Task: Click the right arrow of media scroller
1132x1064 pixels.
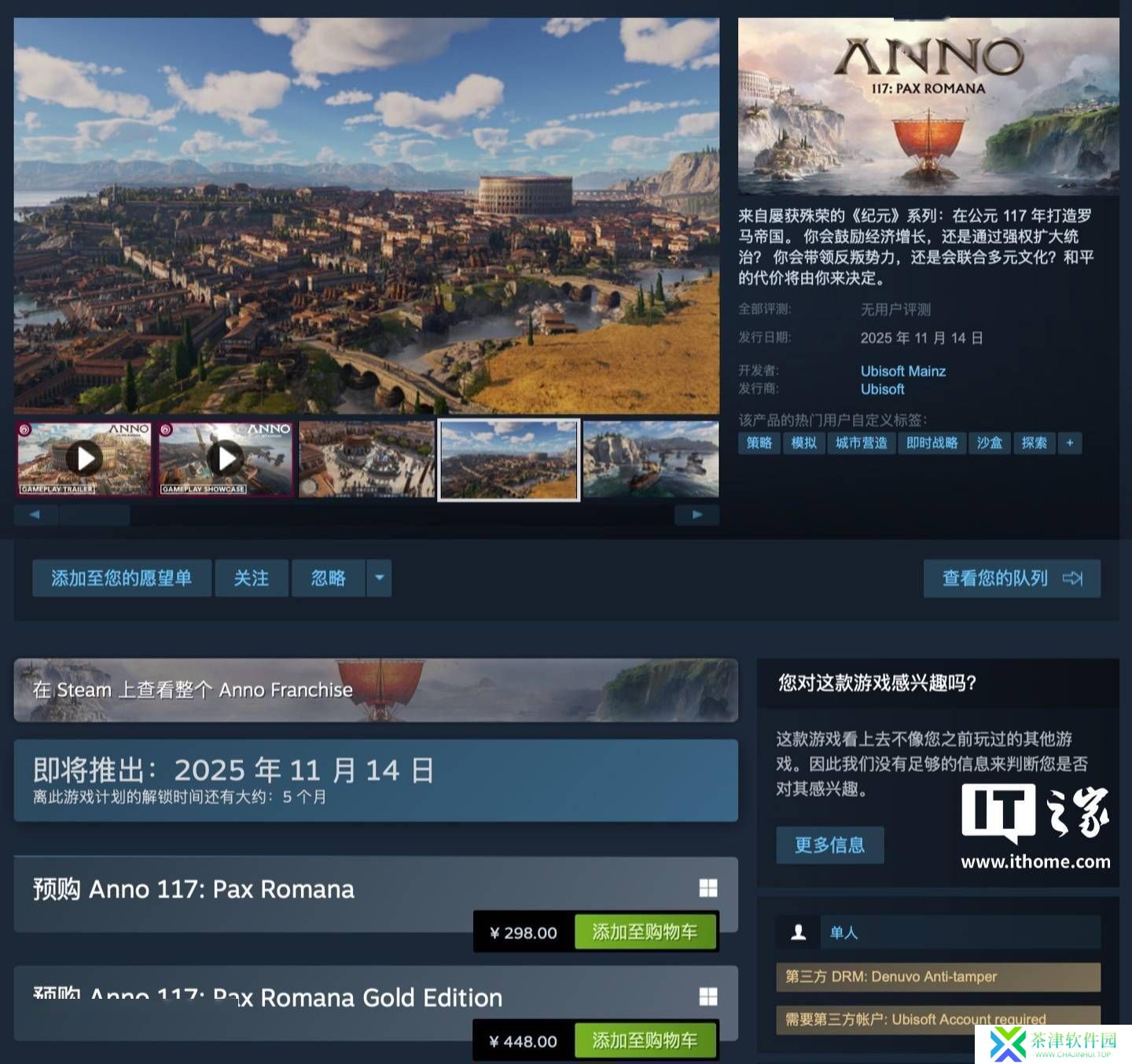Action: click(x=697, y=515)
